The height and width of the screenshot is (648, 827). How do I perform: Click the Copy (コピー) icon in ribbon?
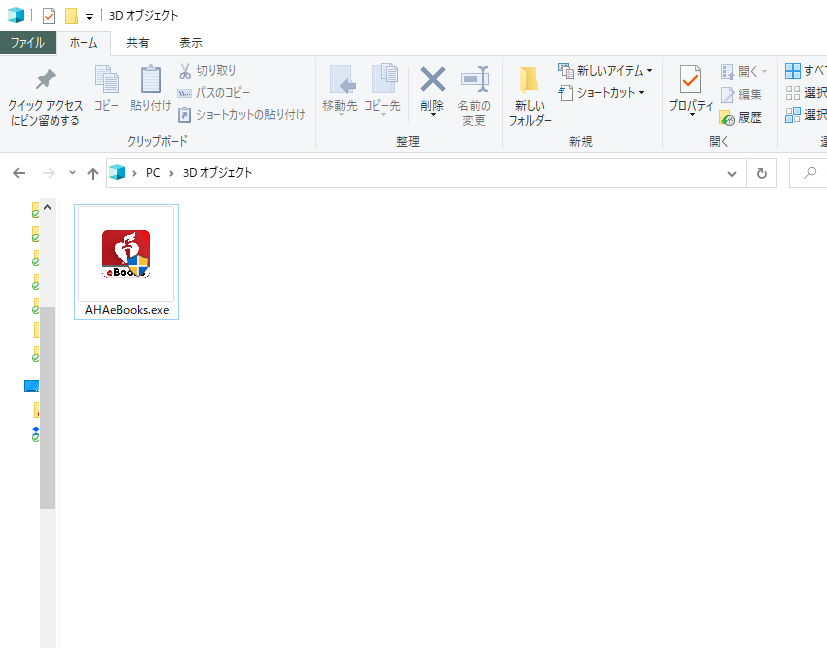tap(106, 80)
